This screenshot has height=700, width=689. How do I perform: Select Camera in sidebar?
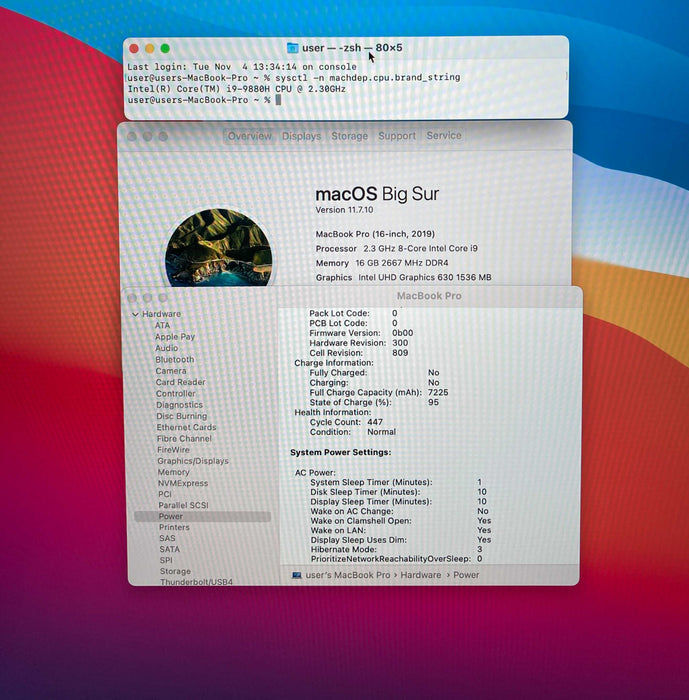point(171,371)
